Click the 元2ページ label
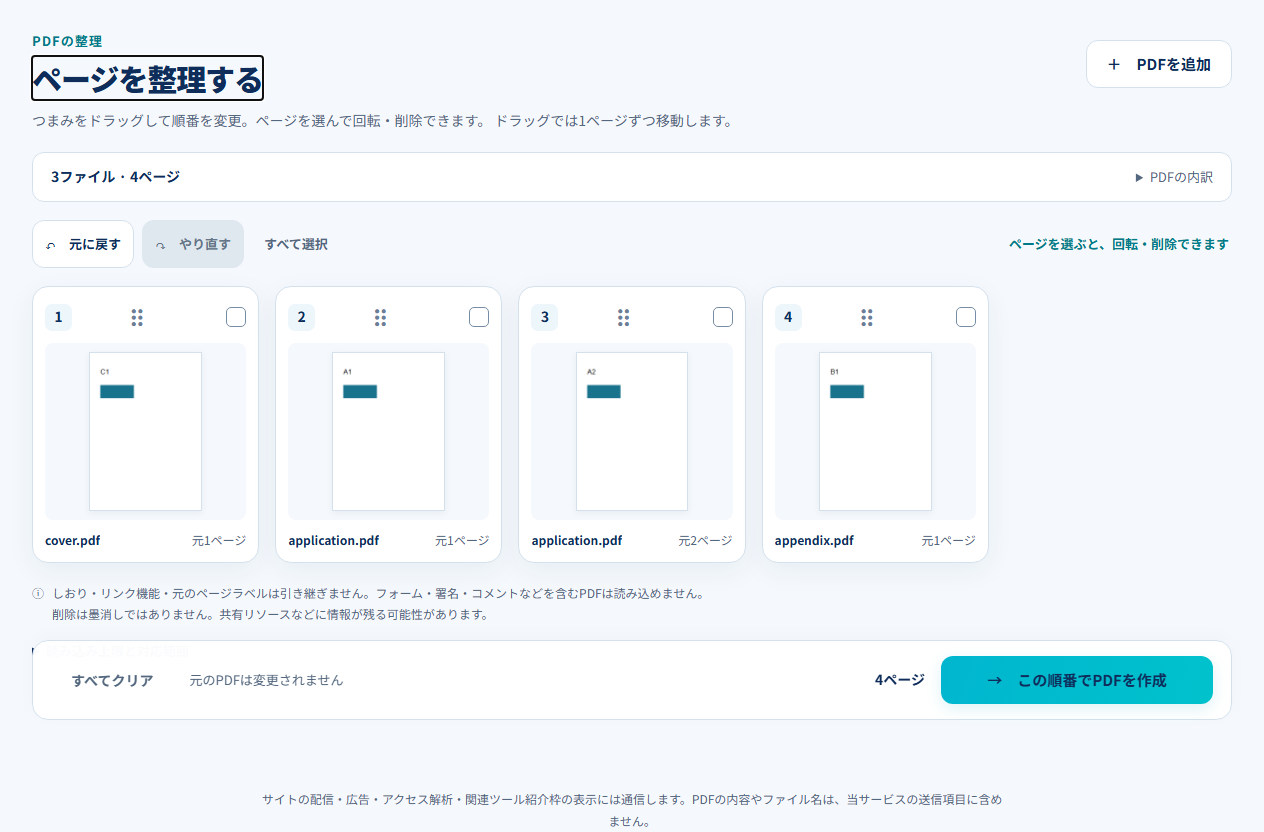1264x832 pixels. (705, 541)
